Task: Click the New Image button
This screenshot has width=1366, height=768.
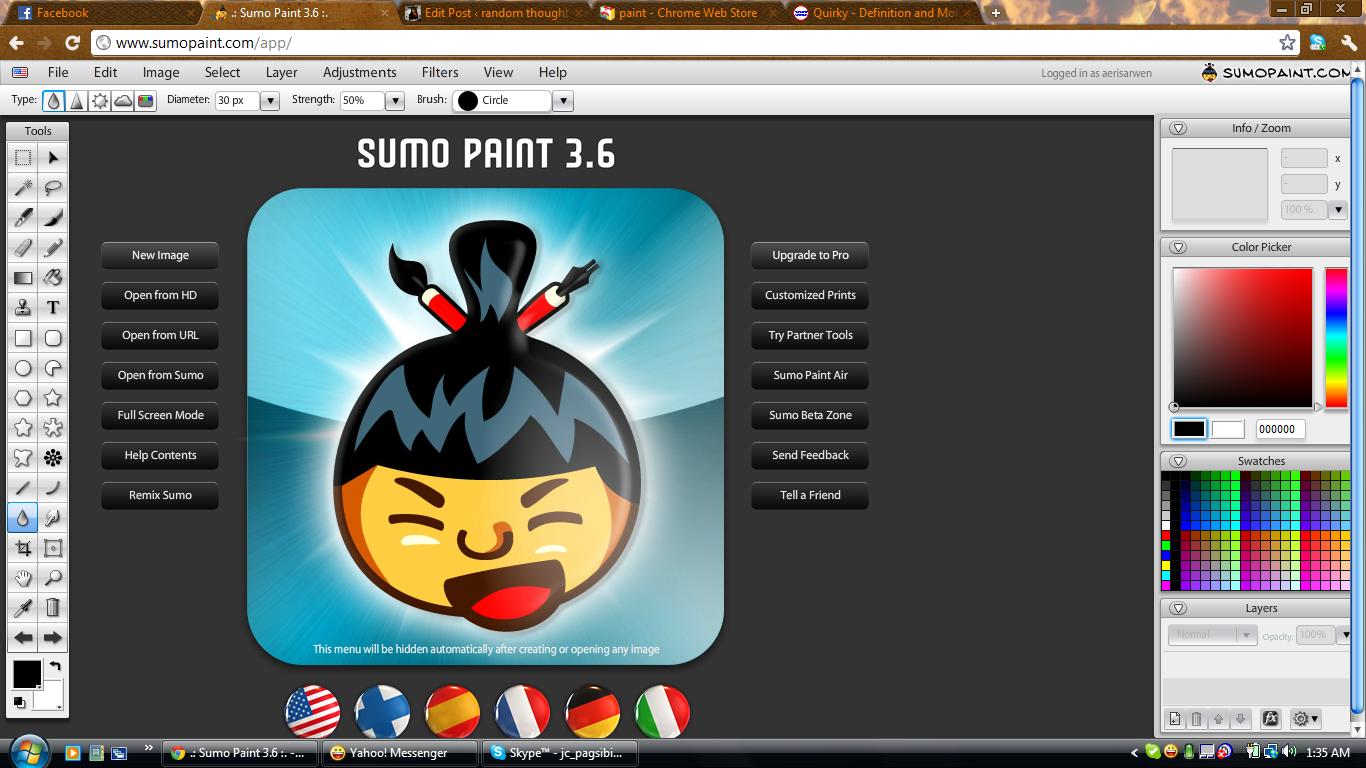Action: coord(160,255)
